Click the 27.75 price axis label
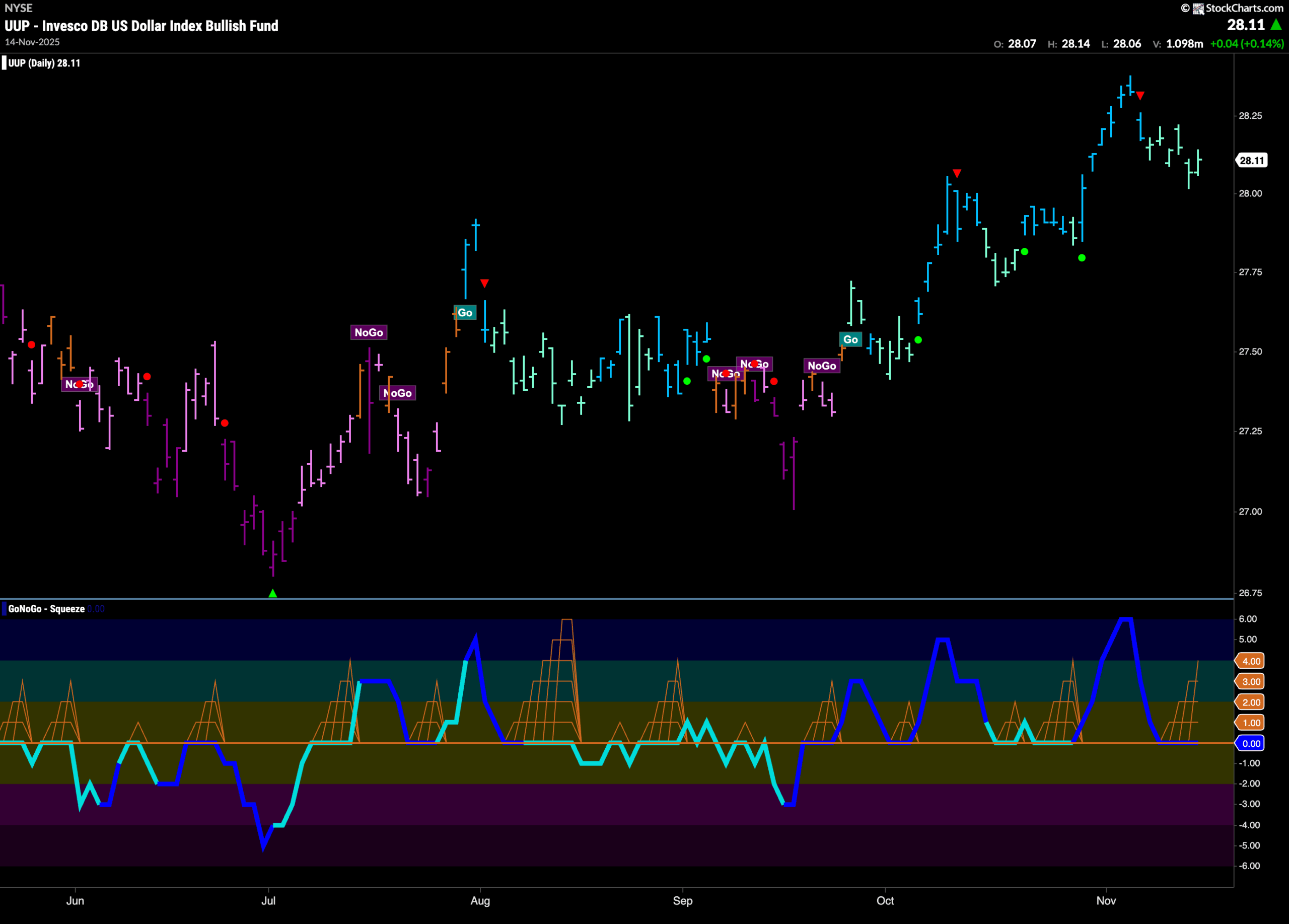 (1250, 272)
